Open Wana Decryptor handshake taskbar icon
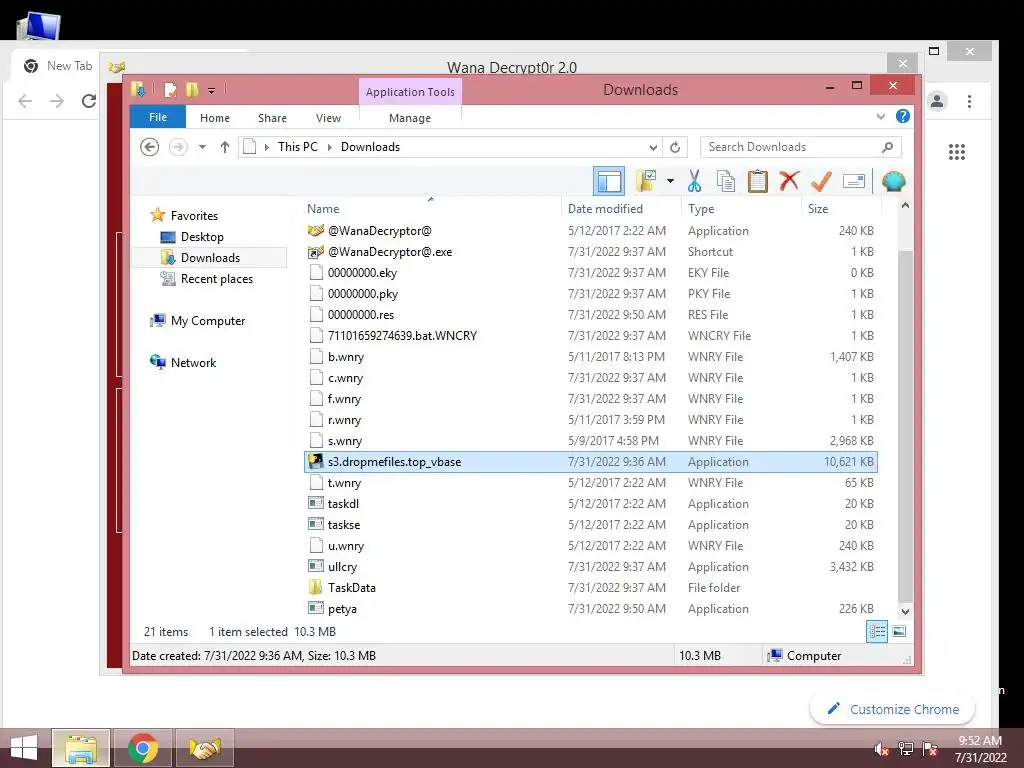Viewport: 1024px width, 768px height. 204,748
